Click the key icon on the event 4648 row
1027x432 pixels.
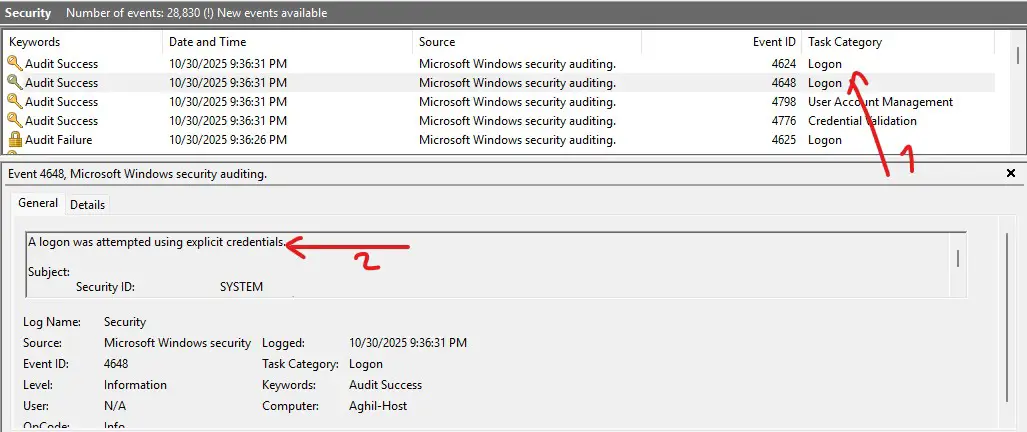[x=14, y=83]
